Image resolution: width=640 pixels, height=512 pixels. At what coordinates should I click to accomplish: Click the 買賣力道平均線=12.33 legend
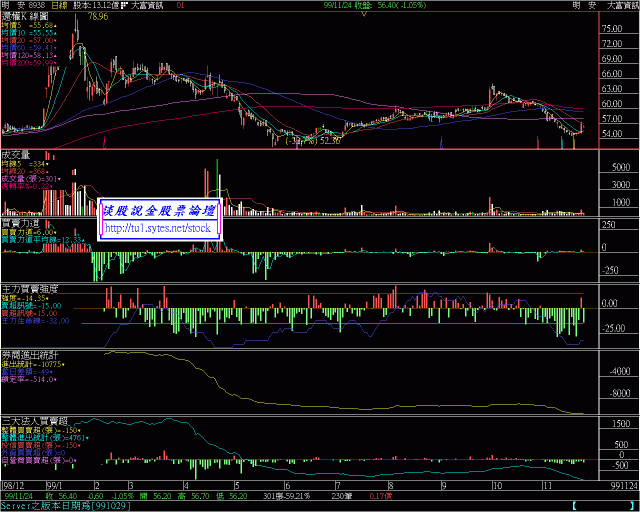[x=44, y=240]
